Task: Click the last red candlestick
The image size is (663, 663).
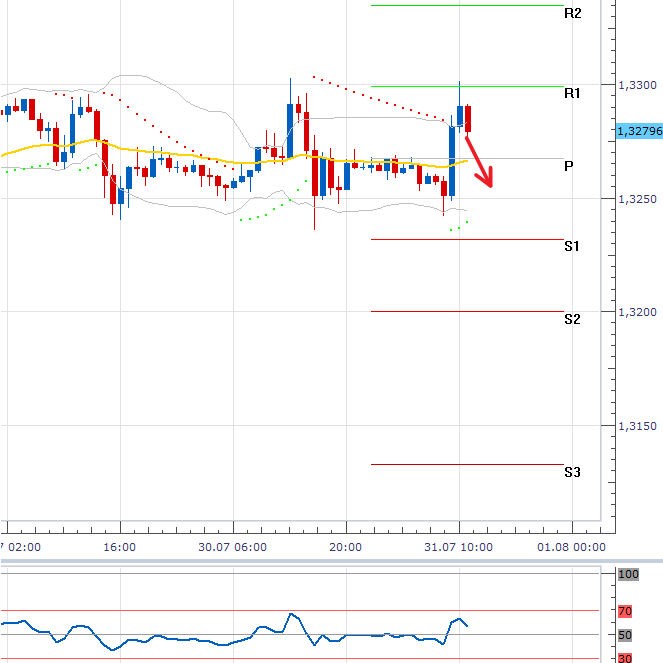Action: tap(468, 119)
